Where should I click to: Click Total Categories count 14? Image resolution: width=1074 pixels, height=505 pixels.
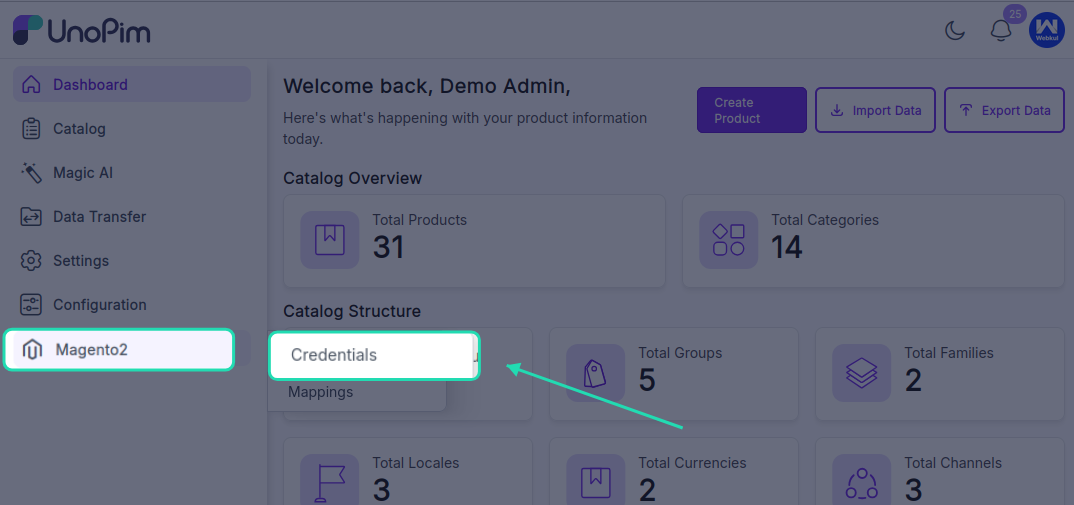[787, 247]
